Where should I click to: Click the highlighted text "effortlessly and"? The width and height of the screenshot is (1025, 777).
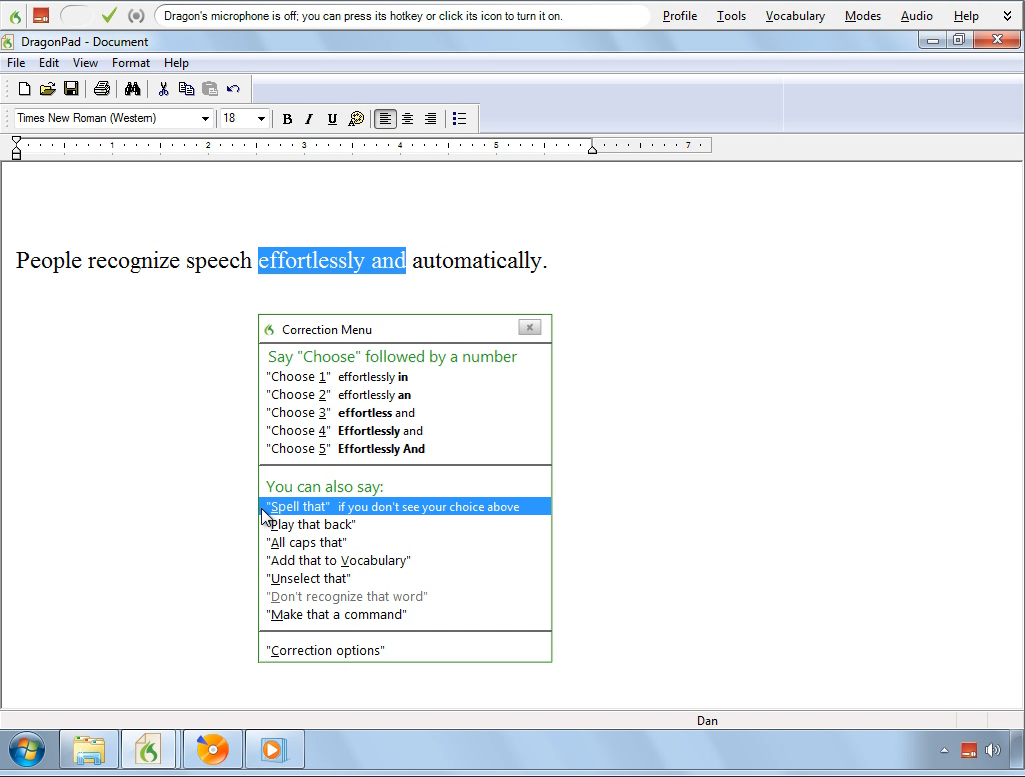coord(332,261)
